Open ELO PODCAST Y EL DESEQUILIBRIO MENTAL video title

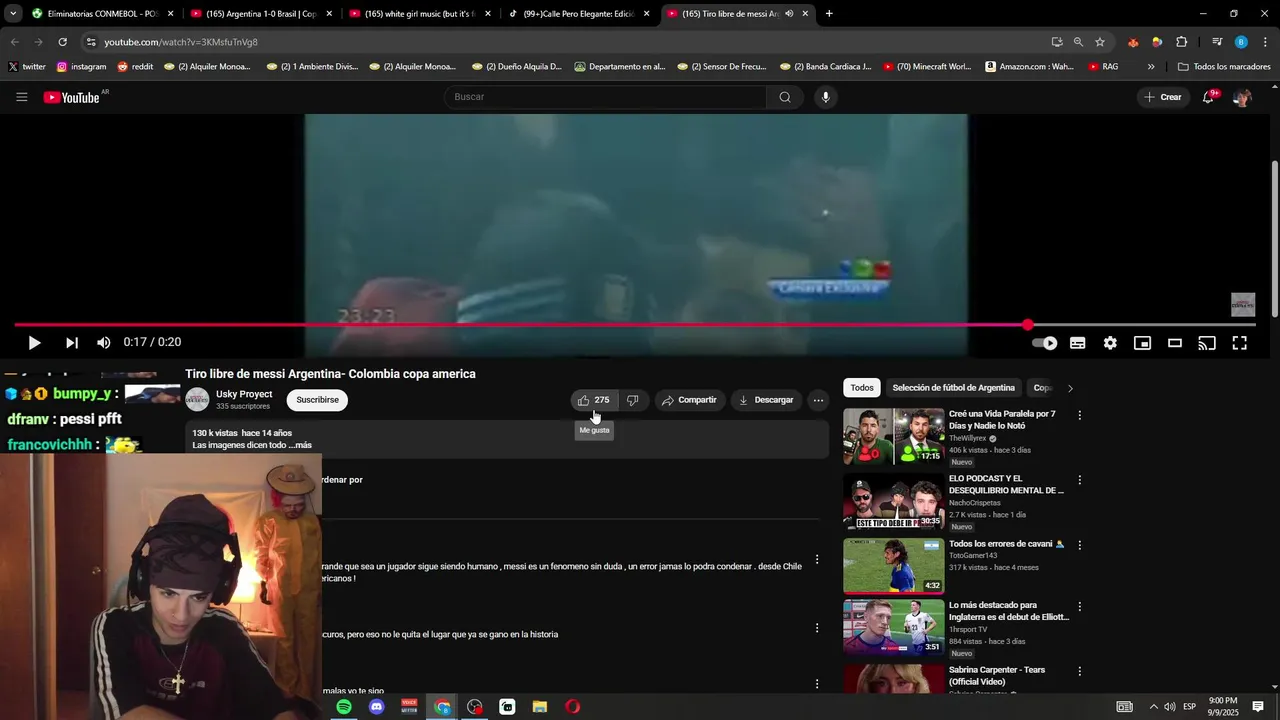tap(1006, 485)
